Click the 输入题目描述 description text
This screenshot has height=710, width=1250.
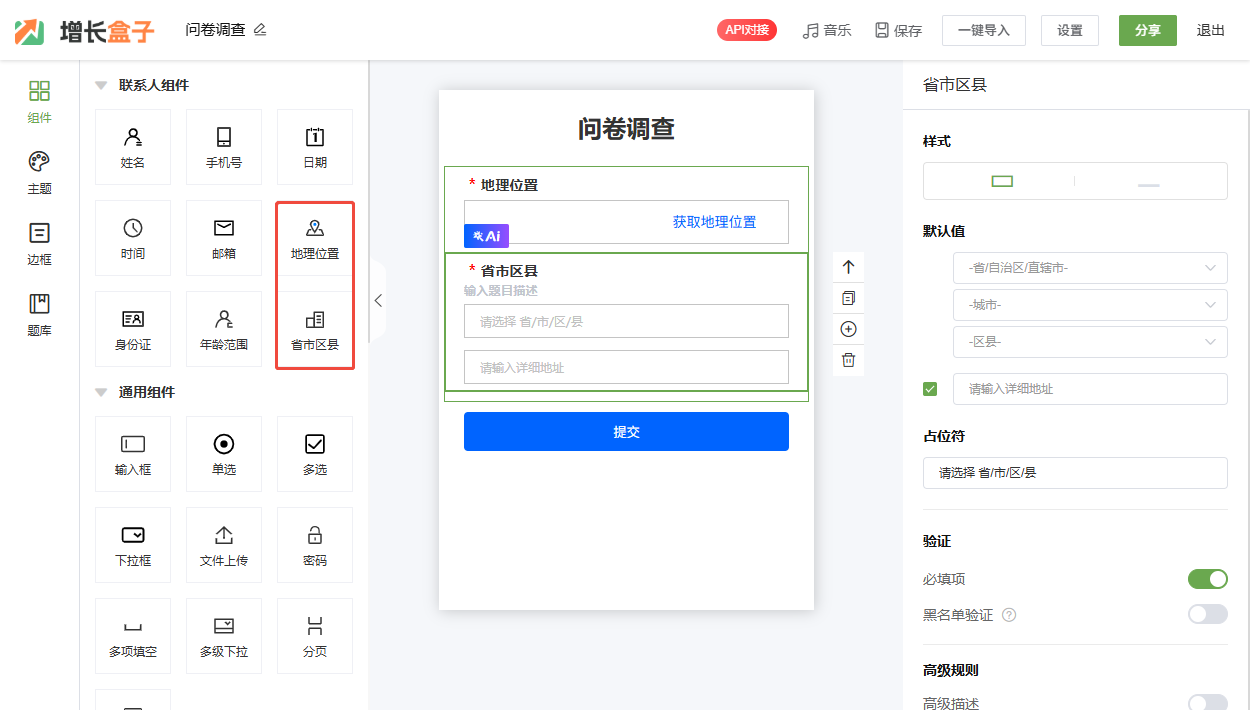pyautogui.click(x=501, y=291)
